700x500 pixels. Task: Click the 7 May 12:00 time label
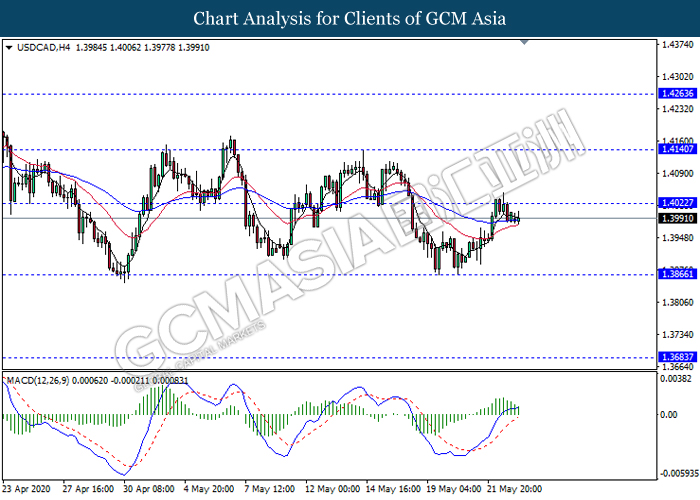click(272, 488)
